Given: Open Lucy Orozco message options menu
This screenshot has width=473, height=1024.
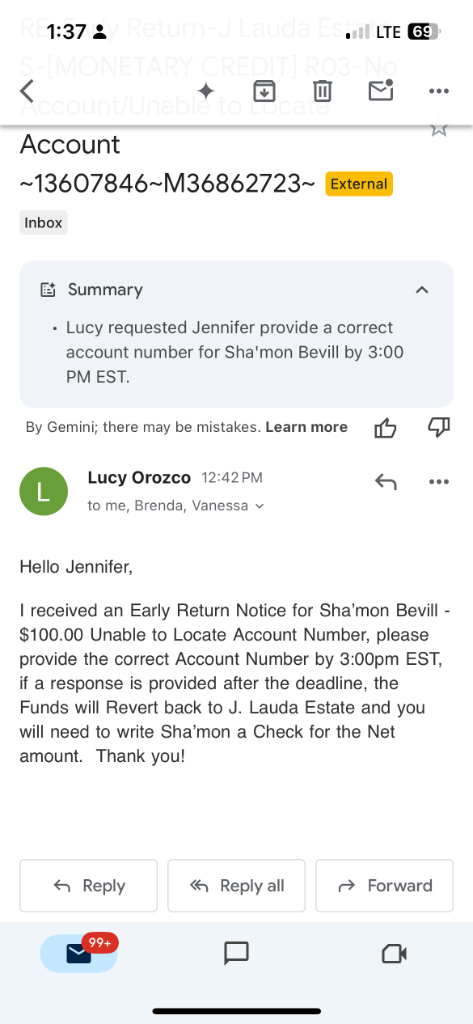Looking at the screenshot, I should point(439,482).
